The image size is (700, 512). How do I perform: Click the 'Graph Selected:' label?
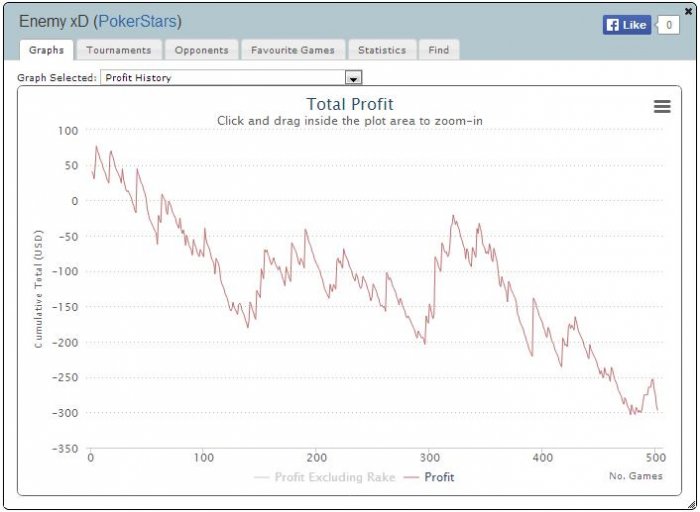[57, 78]
